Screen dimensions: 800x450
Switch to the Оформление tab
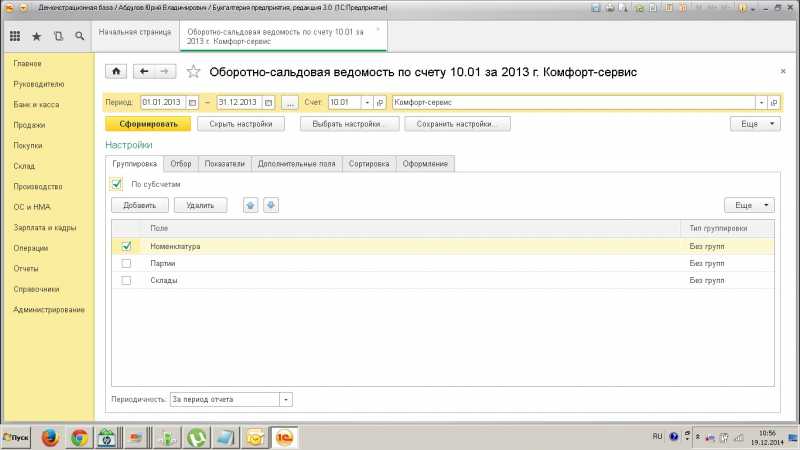(425, 164)
